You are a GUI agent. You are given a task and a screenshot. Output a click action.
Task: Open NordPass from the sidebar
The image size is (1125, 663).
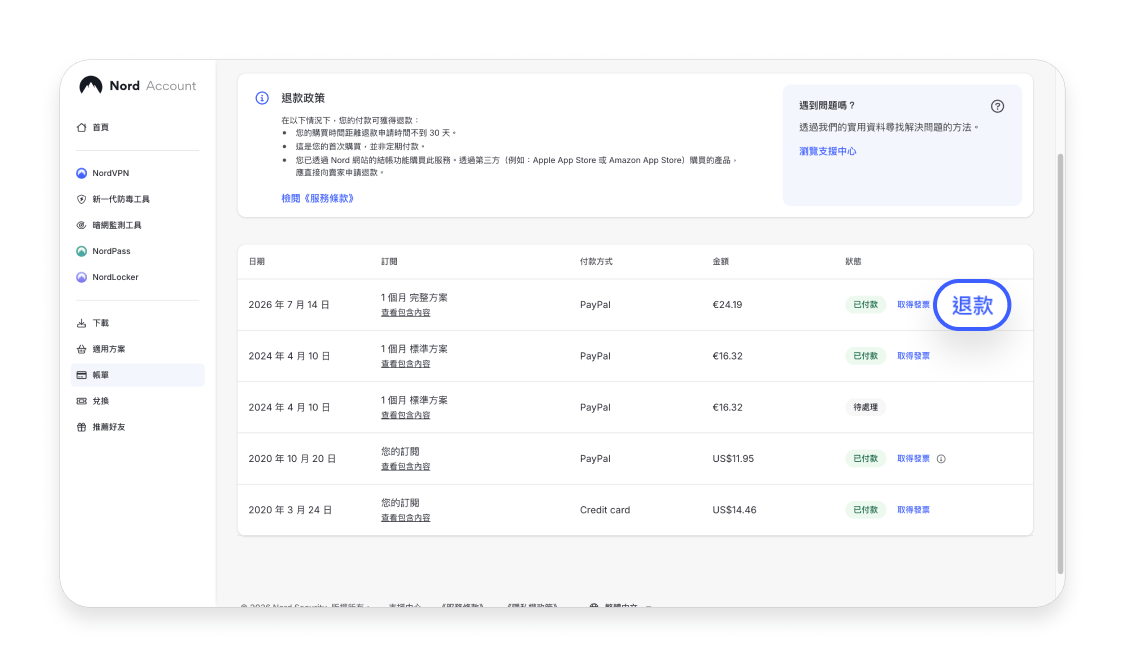click(x=103, y=251)
